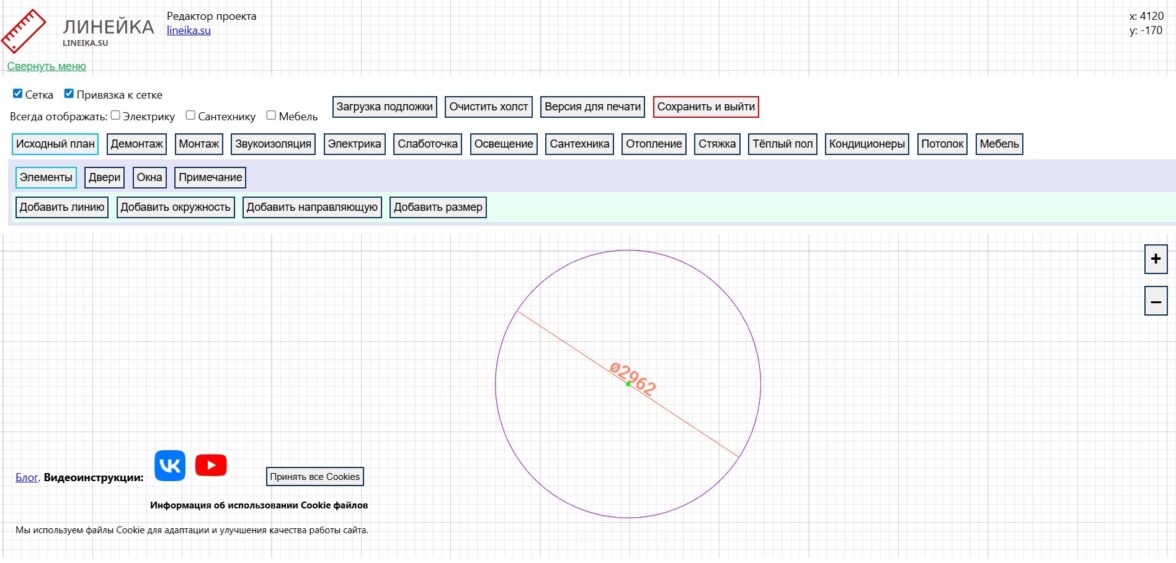The height and width of the screenshot is (563, 1176).
Task: Click Очистить холст button
Action: (489, 106)
